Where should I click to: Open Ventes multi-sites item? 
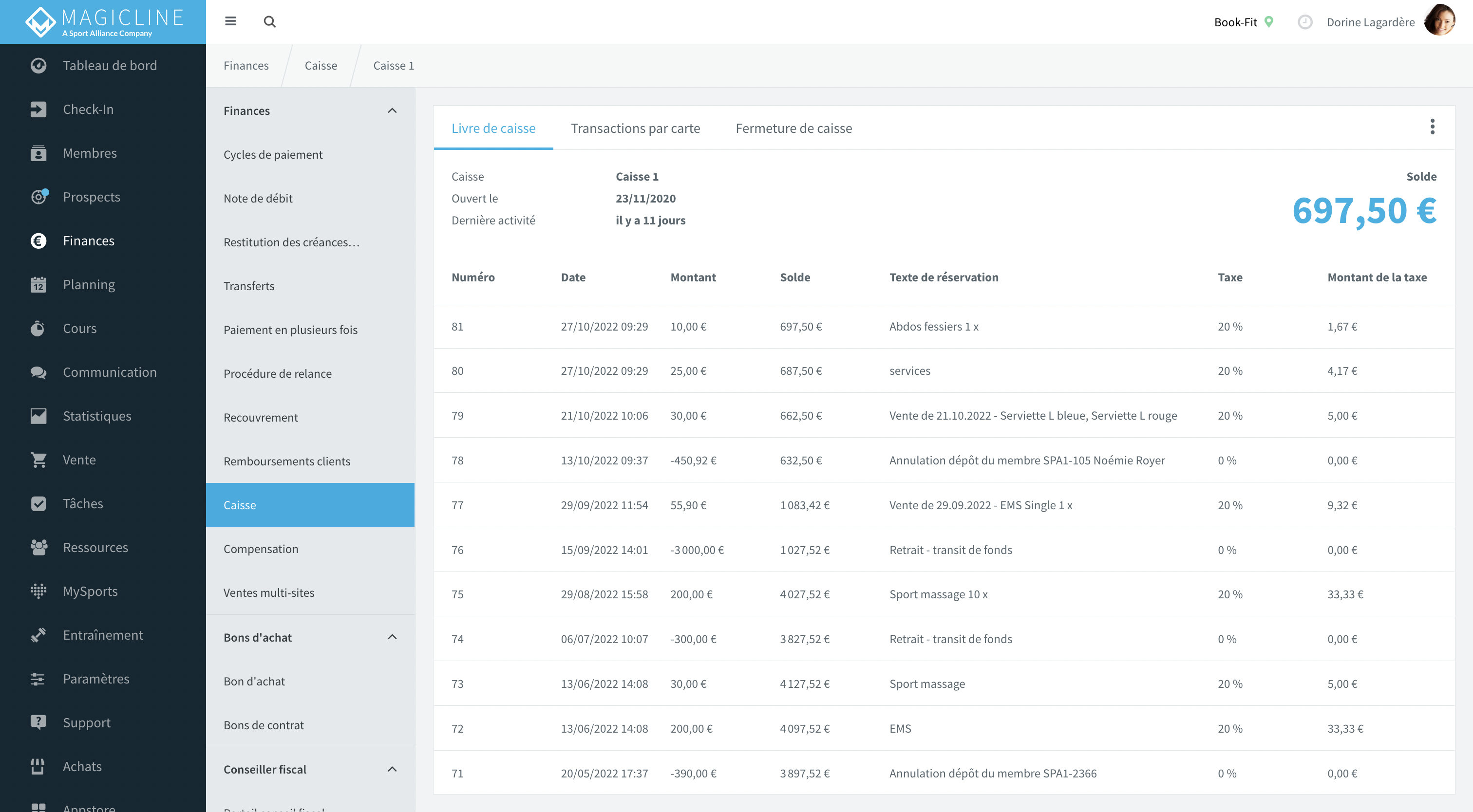pyautogui.click(x=310, y=592)
